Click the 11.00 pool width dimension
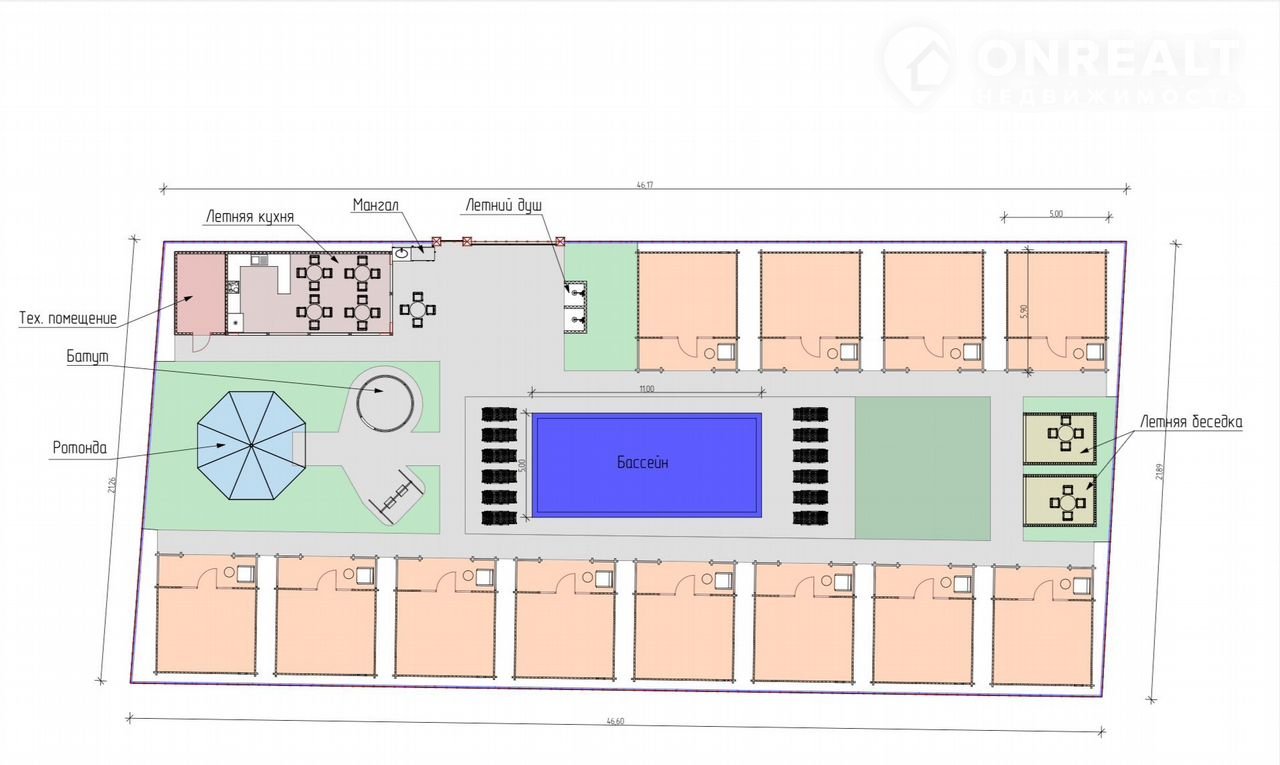This screenshot has height=765, width=1280. coord(646,389)
